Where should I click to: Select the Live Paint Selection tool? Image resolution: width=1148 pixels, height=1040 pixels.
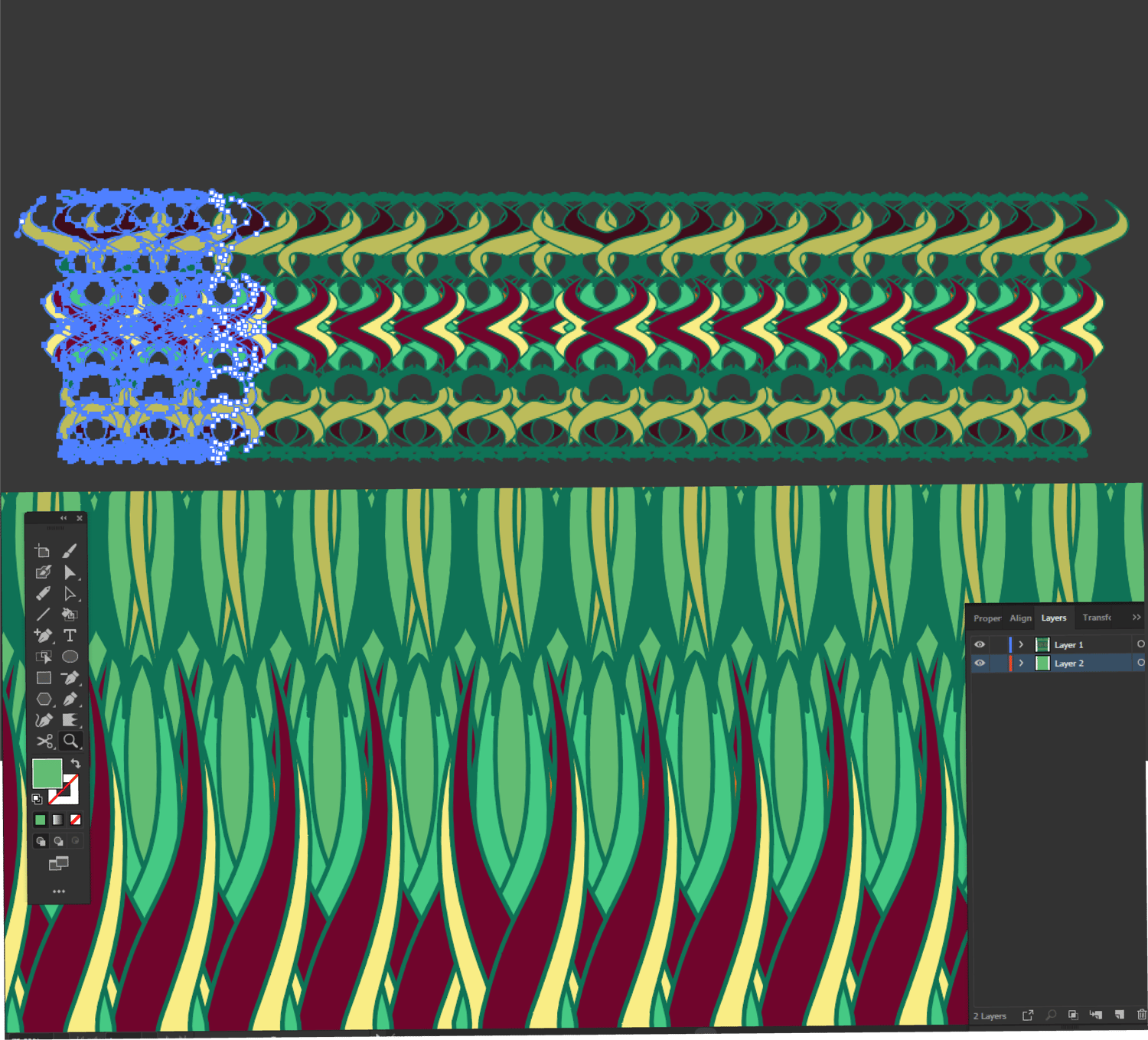click(43, 657)
